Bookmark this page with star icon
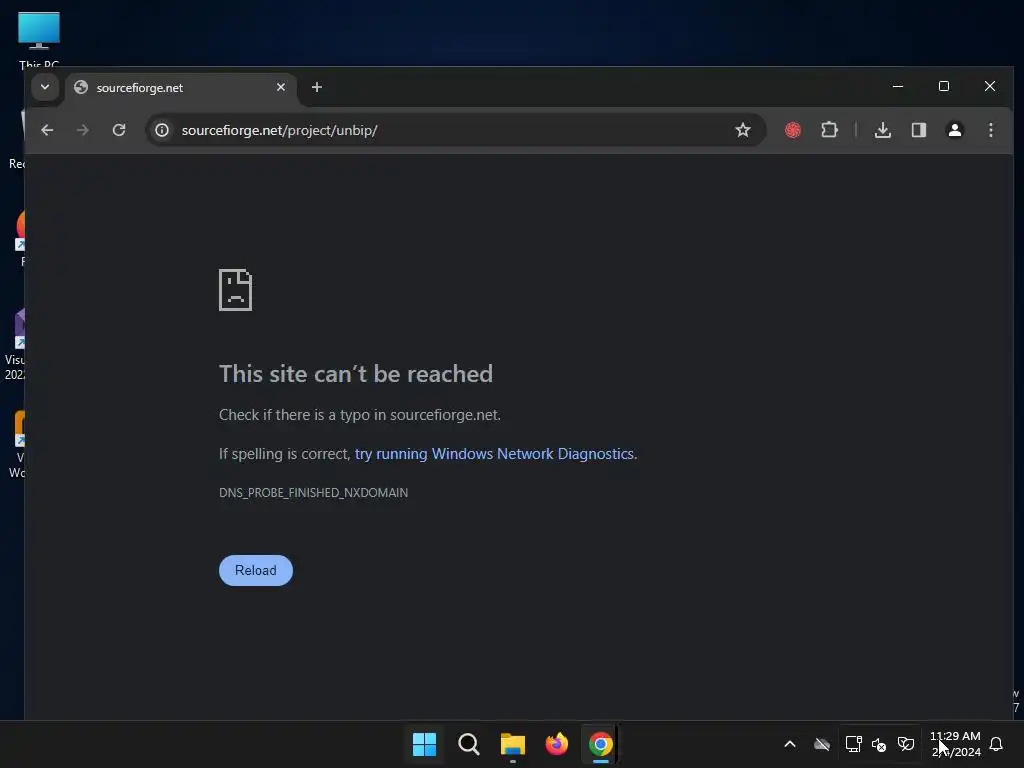 (x=743, y=130)
